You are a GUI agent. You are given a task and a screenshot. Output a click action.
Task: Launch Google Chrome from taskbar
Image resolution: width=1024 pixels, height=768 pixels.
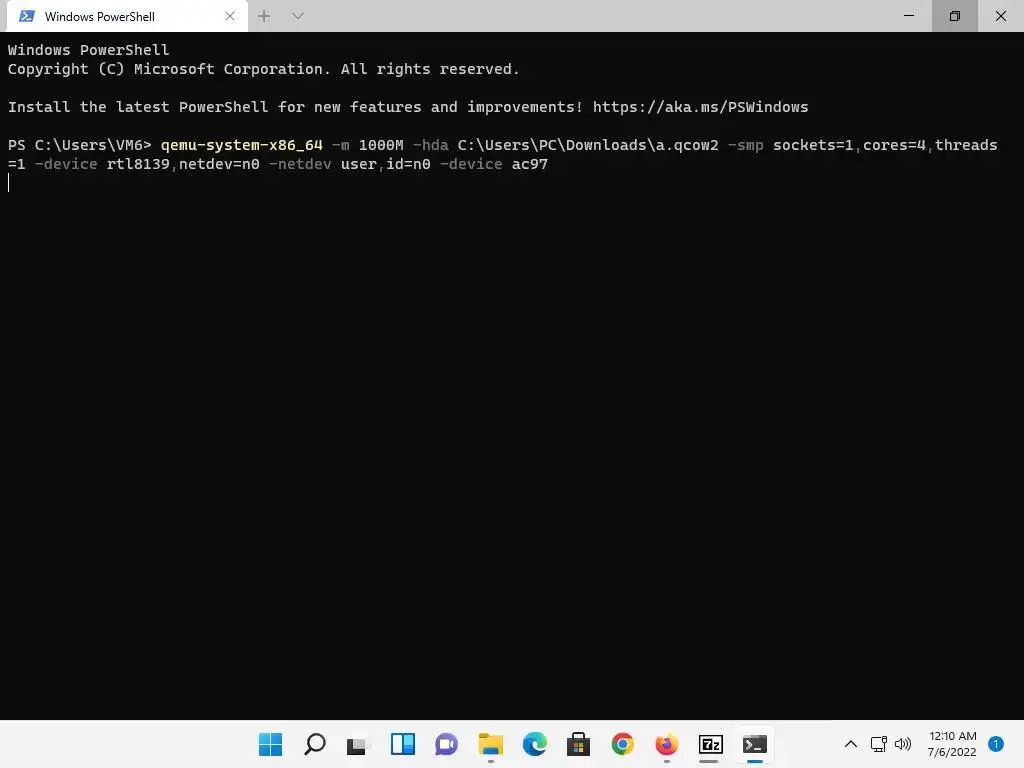(622, 744)
